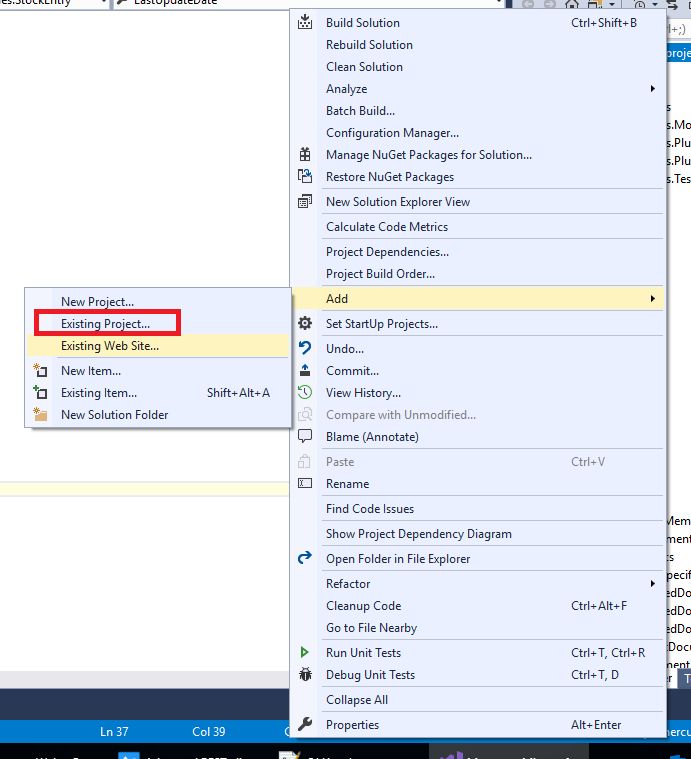The height and width of the screenshot is (759, 691).
Task: Select Manage NuGet Packages for Solution
Action: point(429,155)
